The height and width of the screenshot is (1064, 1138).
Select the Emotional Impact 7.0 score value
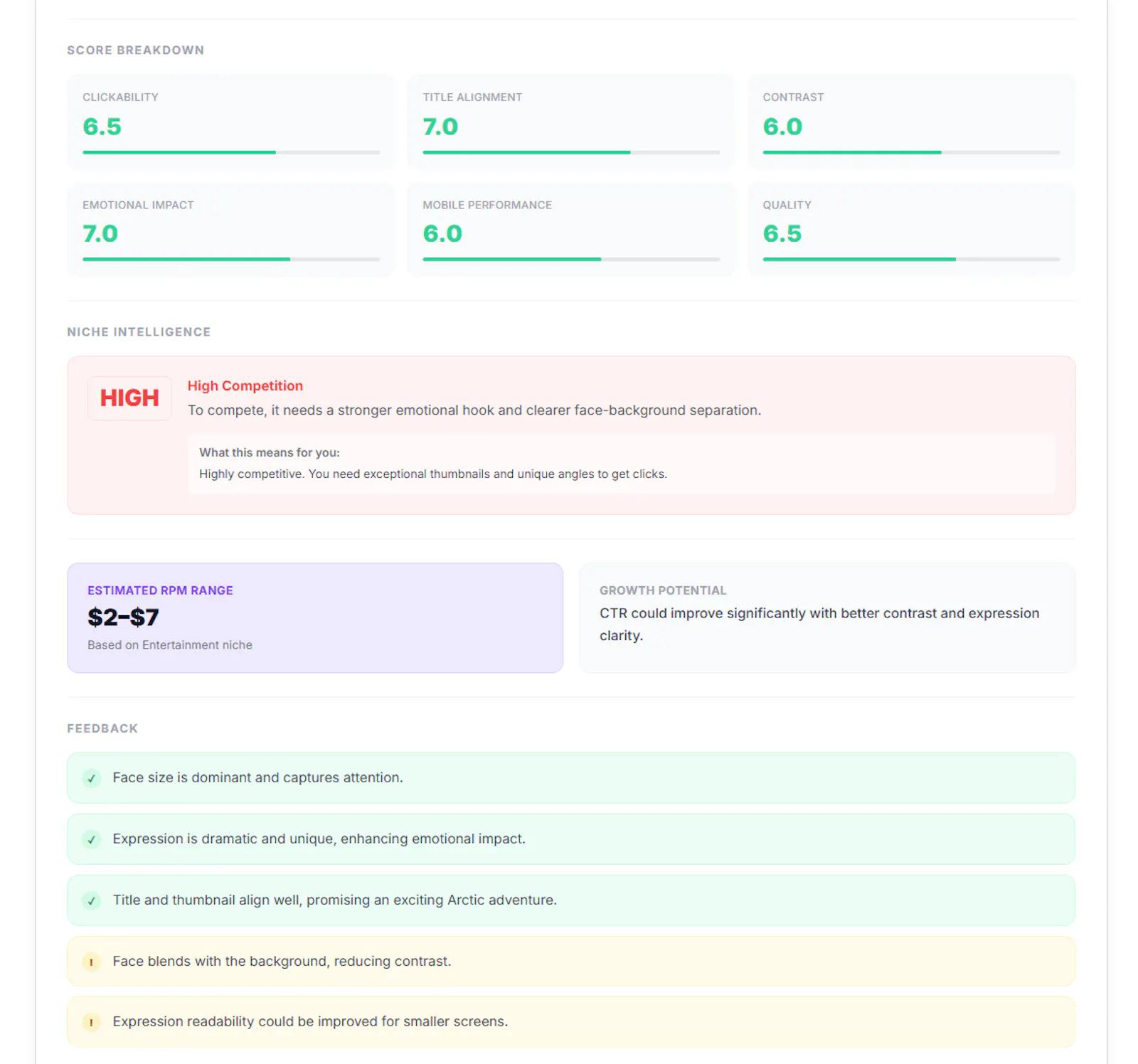[x=100, y=234]
